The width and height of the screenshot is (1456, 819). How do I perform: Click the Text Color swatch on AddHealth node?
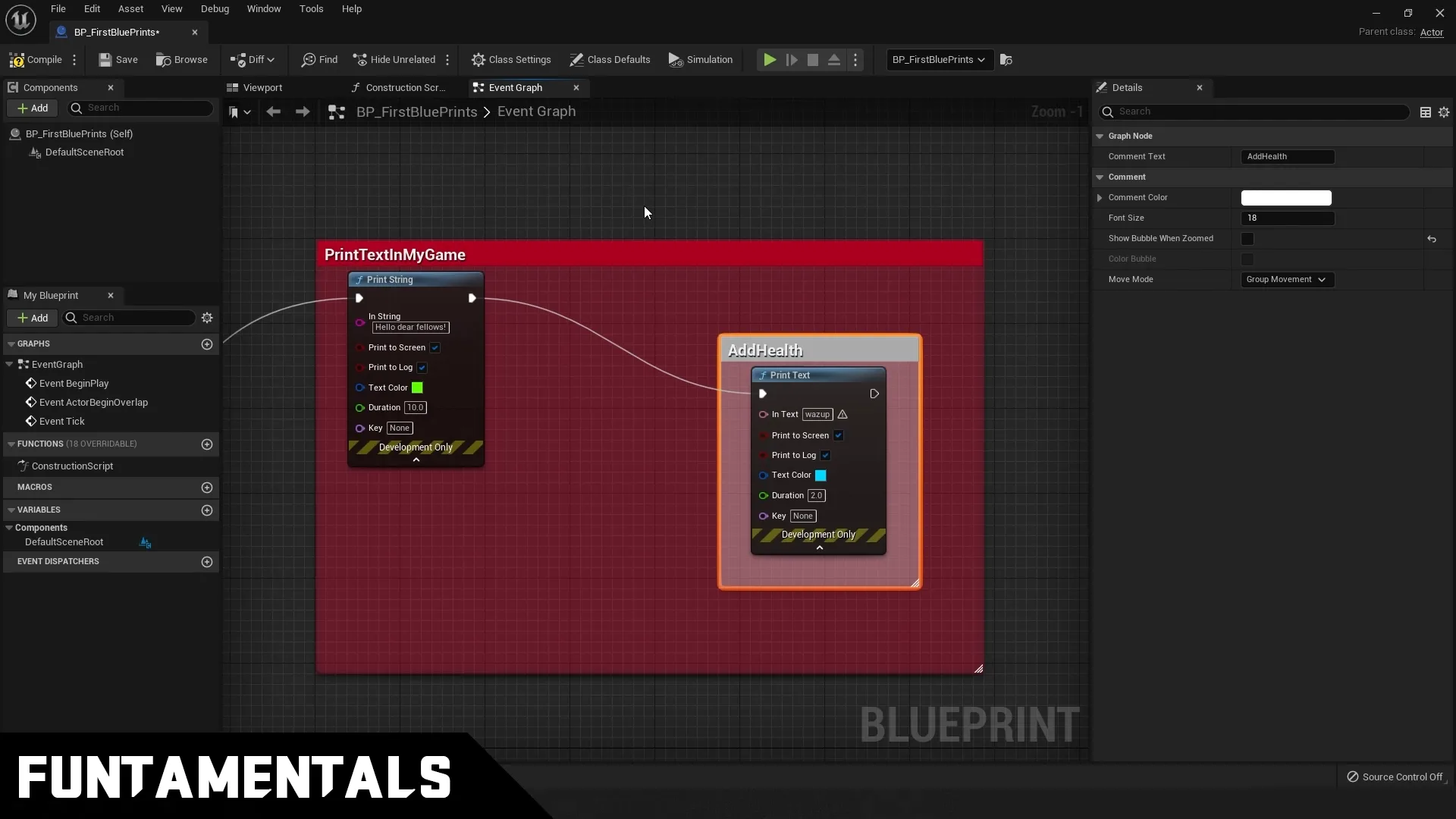click(x=820, y=475)
